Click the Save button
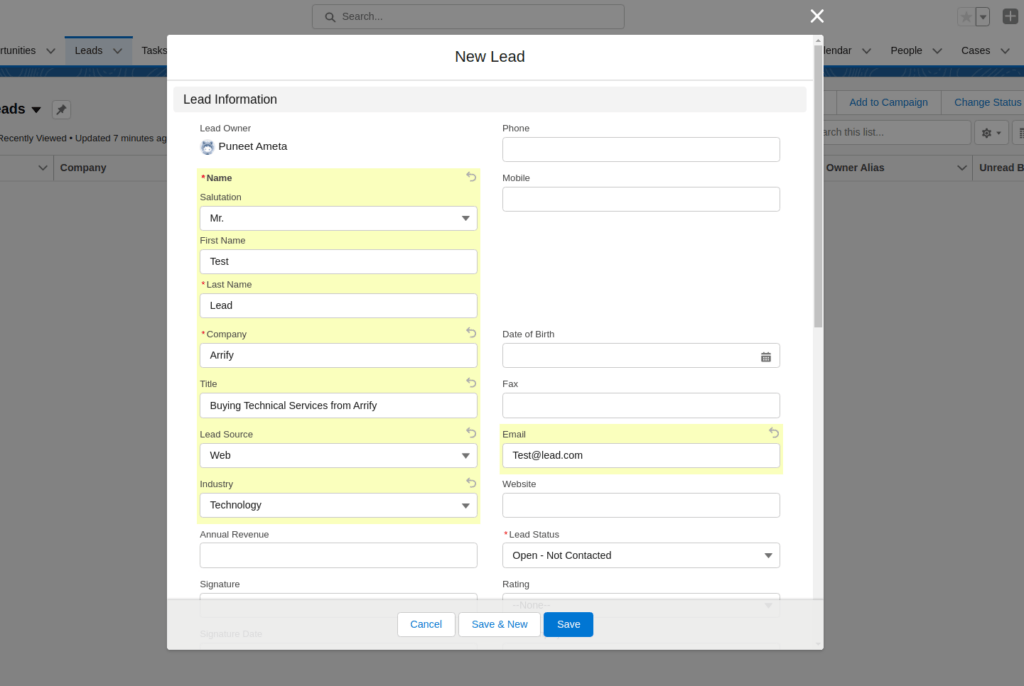1024x686 pixels. point(568,623)
